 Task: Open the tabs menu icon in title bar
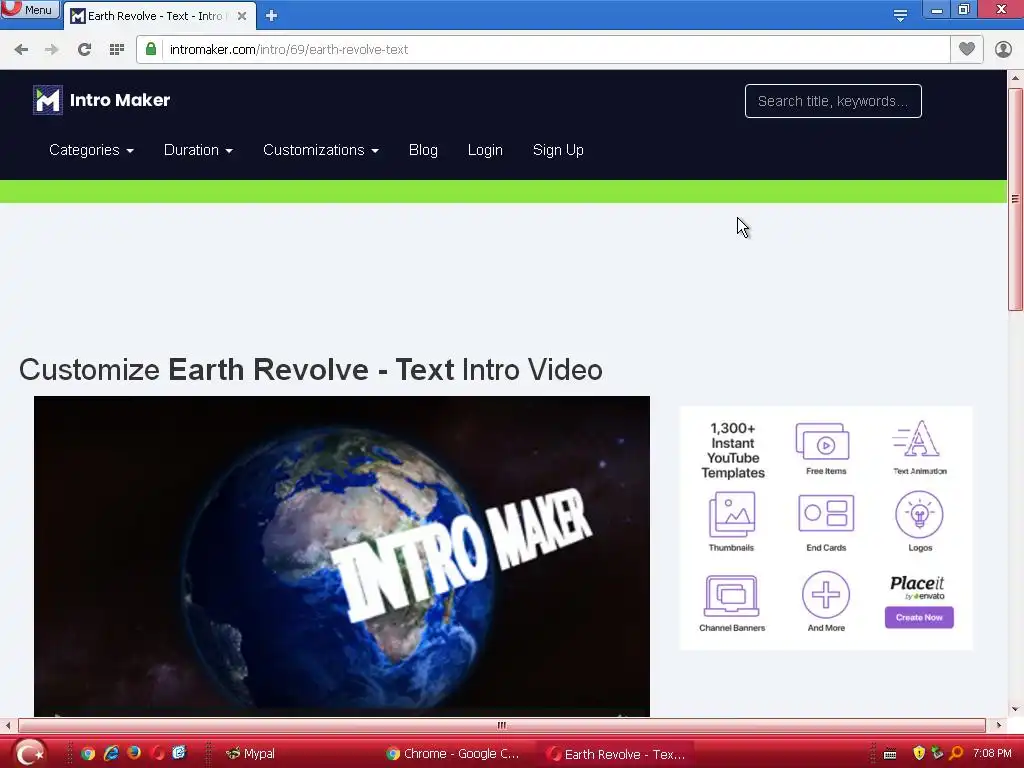900,16
